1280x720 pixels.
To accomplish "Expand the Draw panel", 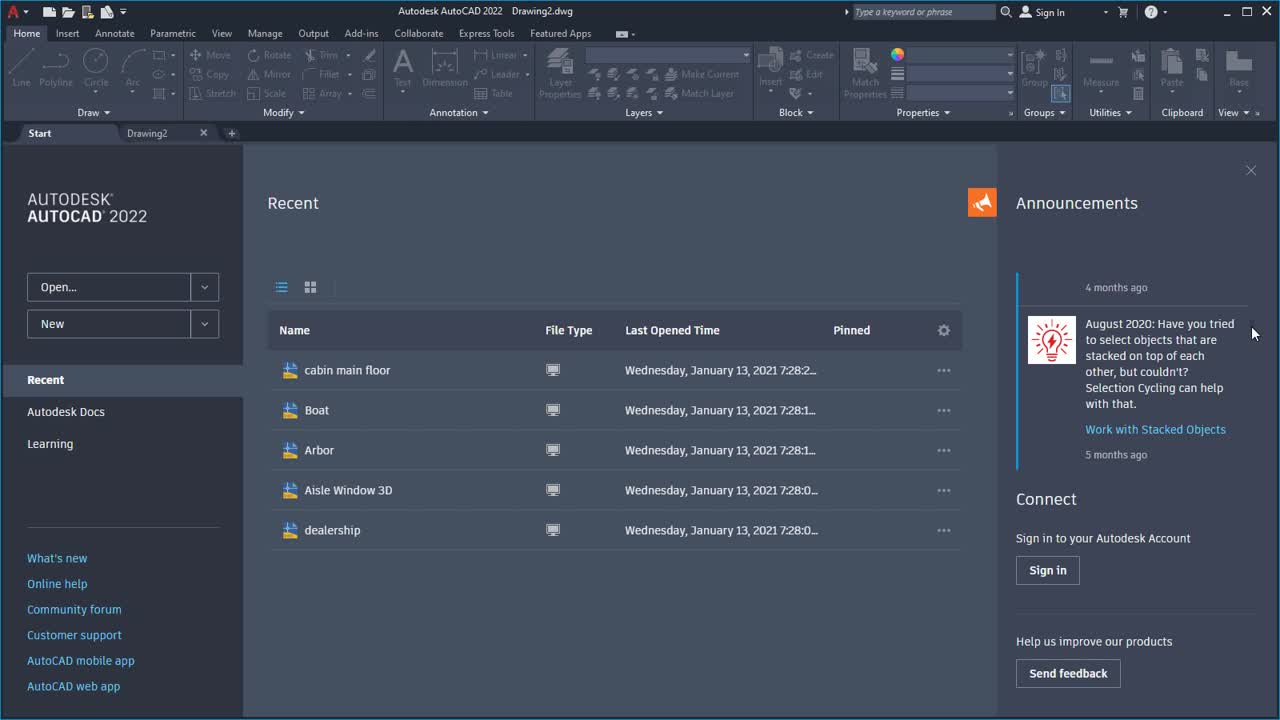I will pos(93,112).
